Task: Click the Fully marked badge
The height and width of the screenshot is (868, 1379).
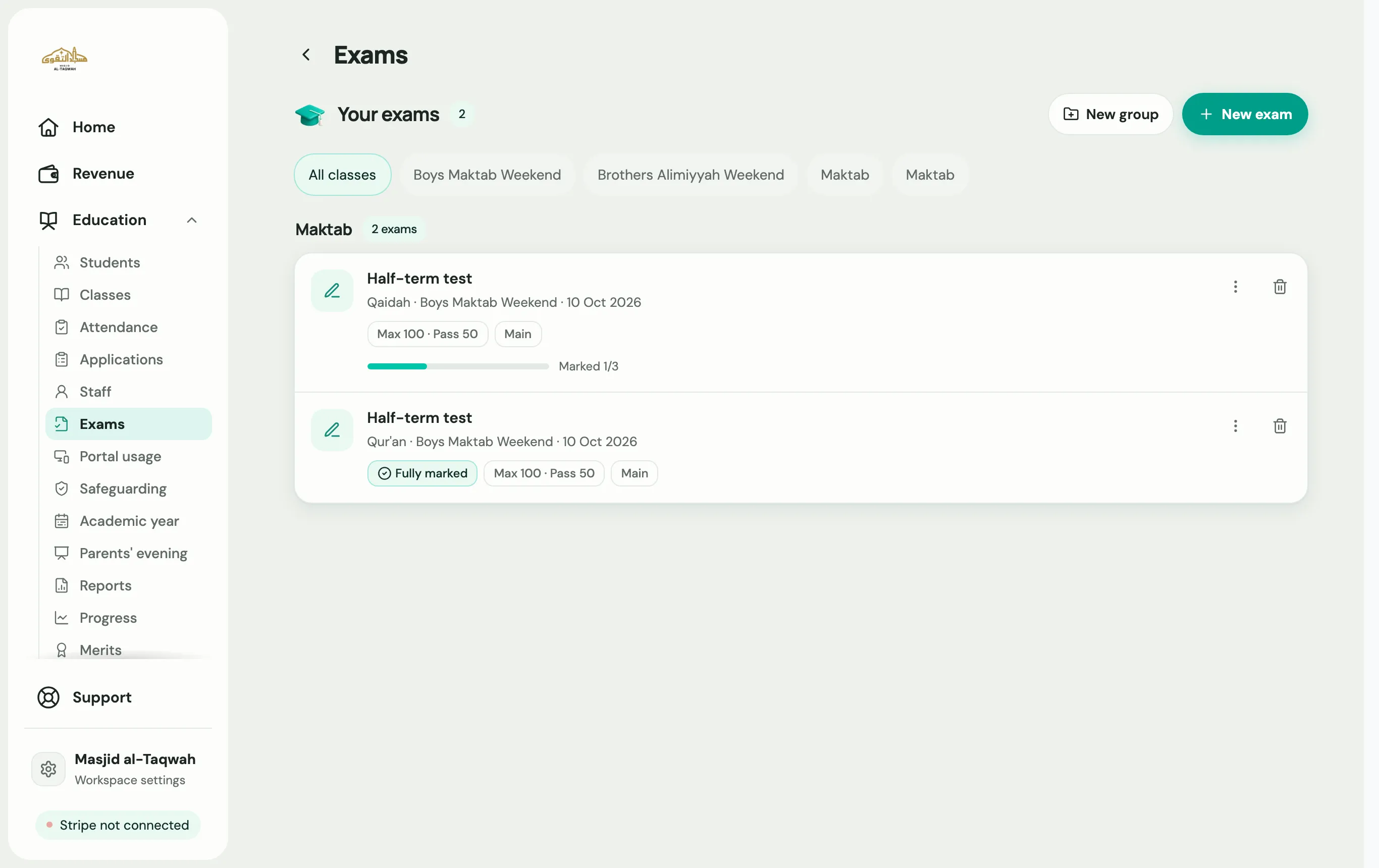Action: 422,473
